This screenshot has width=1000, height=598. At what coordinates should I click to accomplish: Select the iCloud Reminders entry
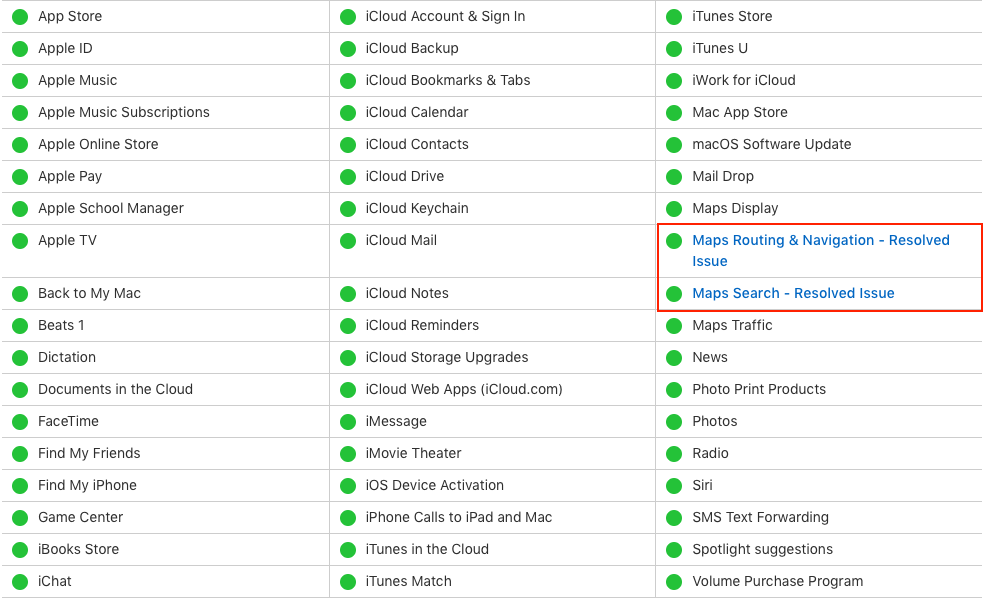click(422, 325)
